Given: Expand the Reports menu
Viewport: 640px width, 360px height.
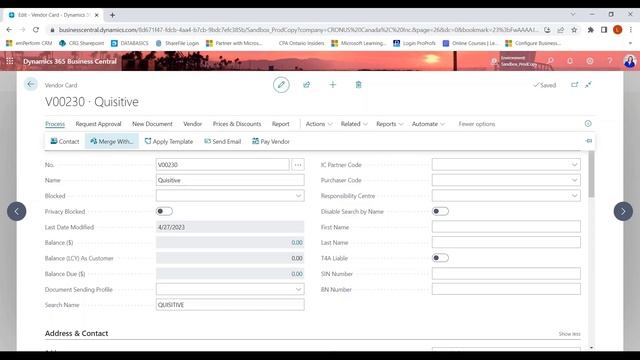Looking at the screenshot, I should pos(389,124).
